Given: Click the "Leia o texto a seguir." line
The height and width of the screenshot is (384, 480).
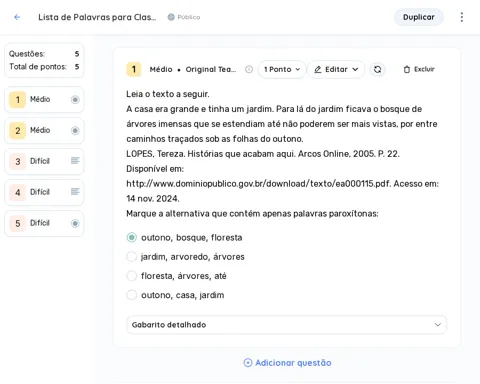Looking at the screenshot, I should coord(168,94).
